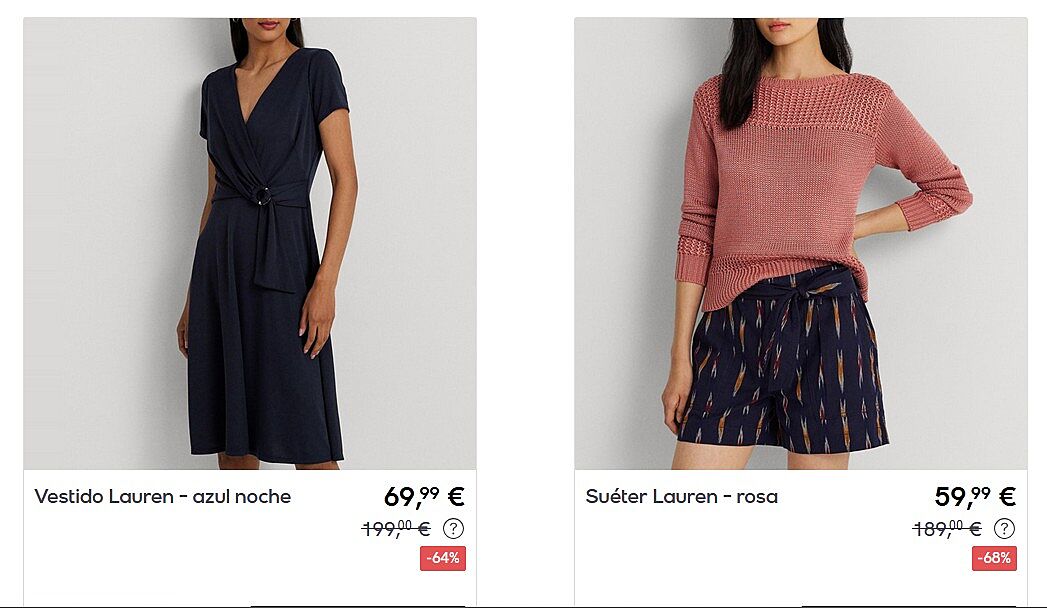
Task: Click the help icon beside 199,00 € price
Action: (x=453, y=529)
